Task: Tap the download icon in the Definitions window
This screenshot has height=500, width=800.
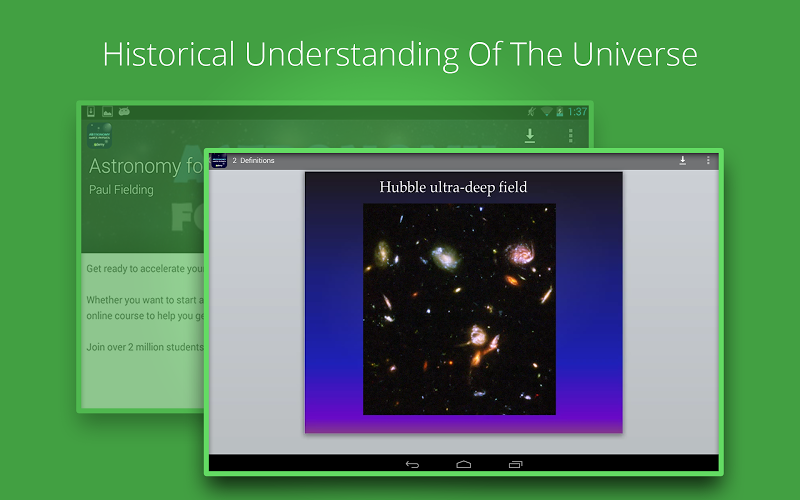Action: click(682, 161)
